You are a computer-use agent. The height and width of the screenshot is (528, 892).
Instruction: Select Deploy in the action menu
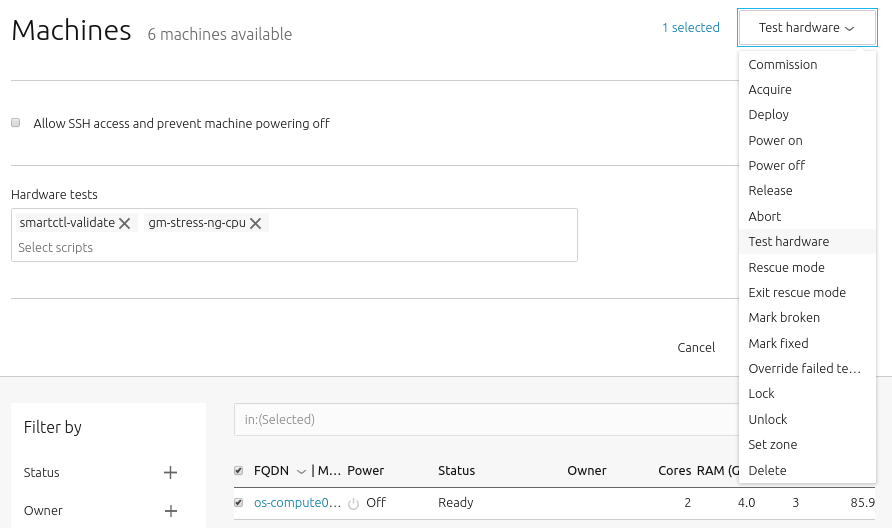(768, 115)
